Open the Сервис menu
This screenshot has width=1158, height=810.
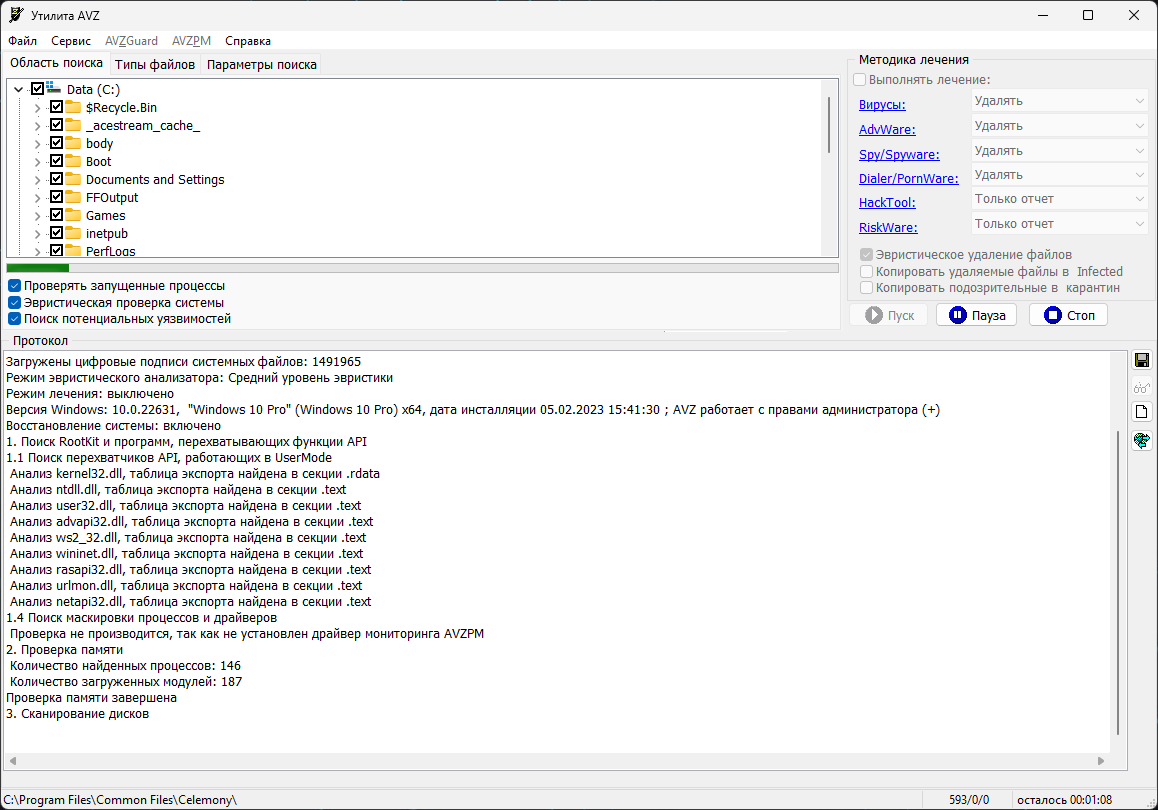(71, 41)
